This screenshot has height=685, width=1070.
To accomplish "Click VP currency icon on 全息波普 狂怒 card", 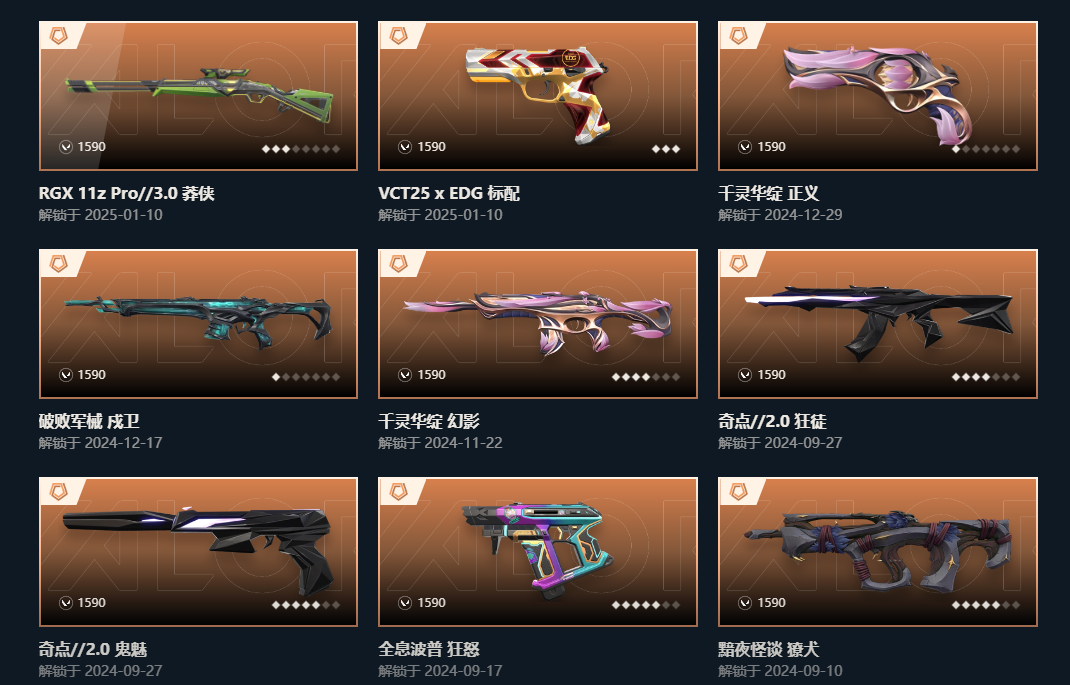I will [x=405, y=602].
